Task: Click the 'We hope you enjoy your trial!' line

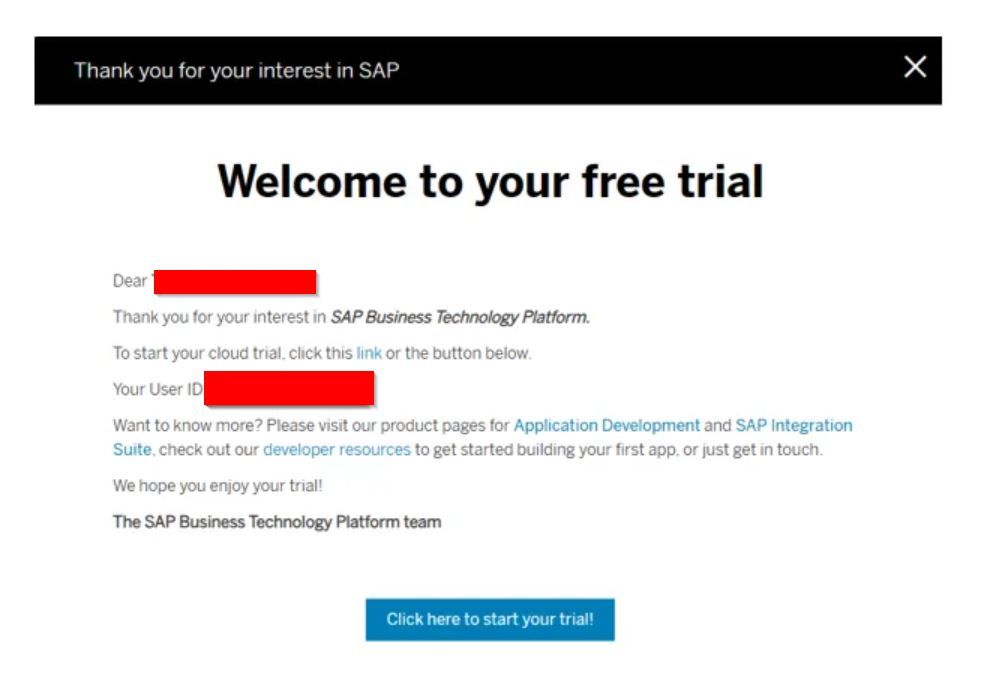Action: click(x=218, y=486)
